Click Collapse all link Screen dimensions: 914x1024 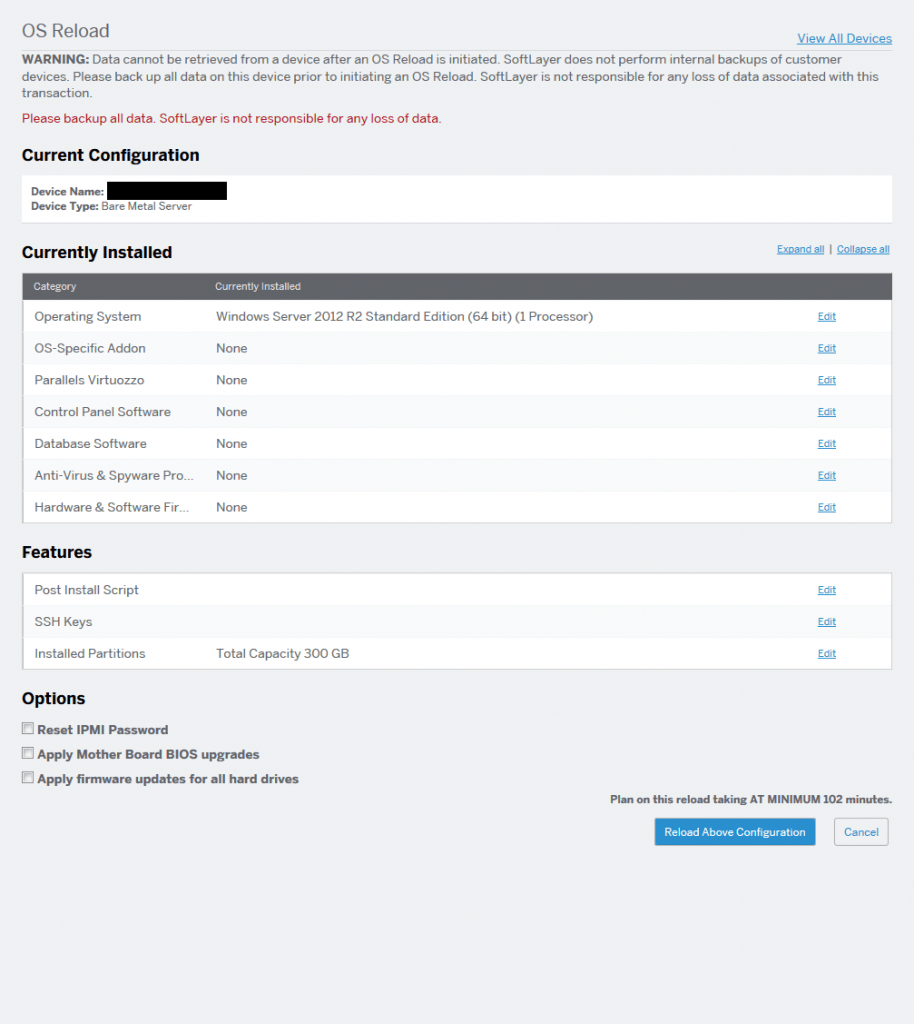862,249
